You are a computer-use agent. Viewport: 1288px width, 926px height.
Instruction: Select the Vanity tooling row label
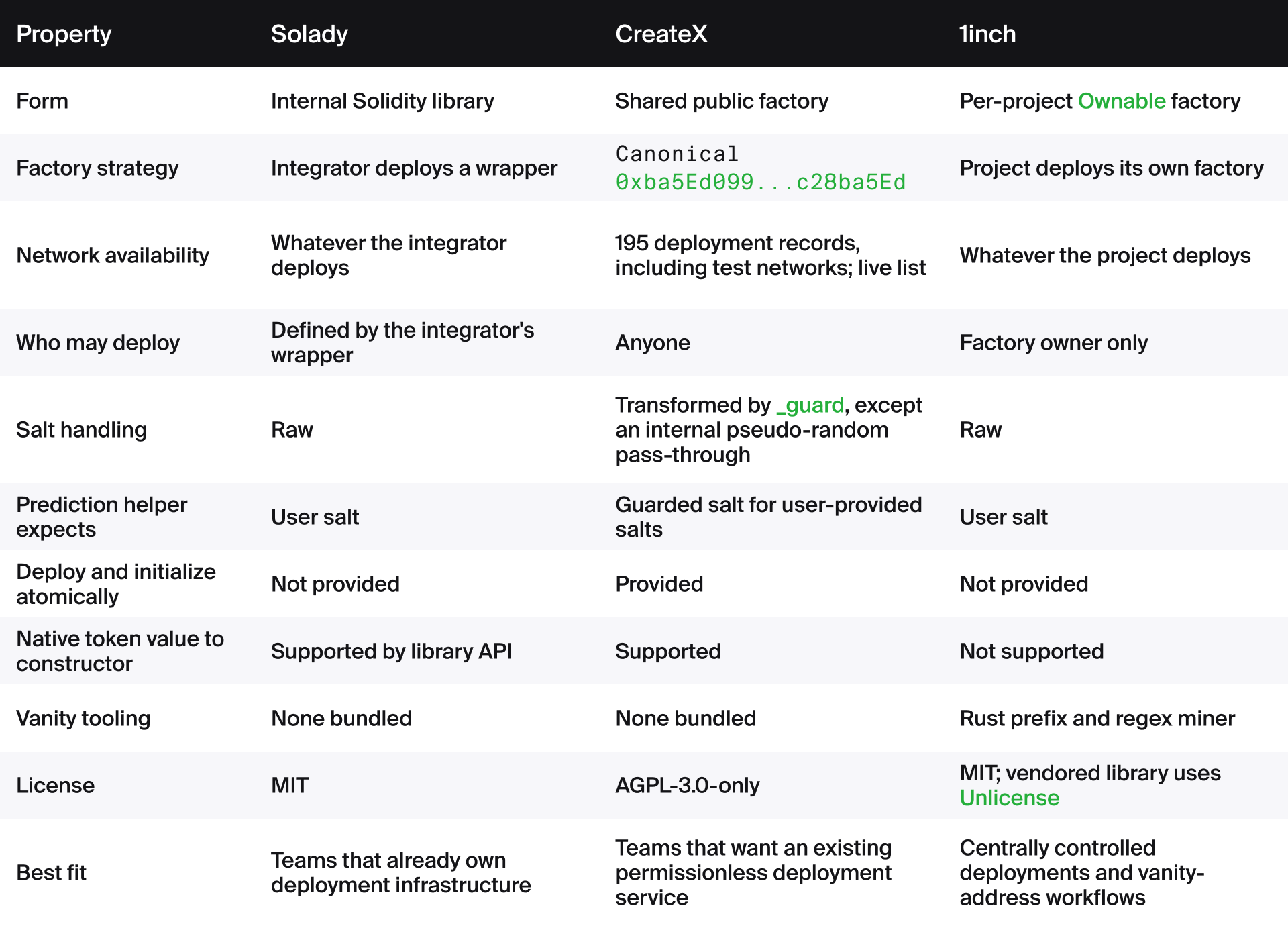[x=83, y=718]
